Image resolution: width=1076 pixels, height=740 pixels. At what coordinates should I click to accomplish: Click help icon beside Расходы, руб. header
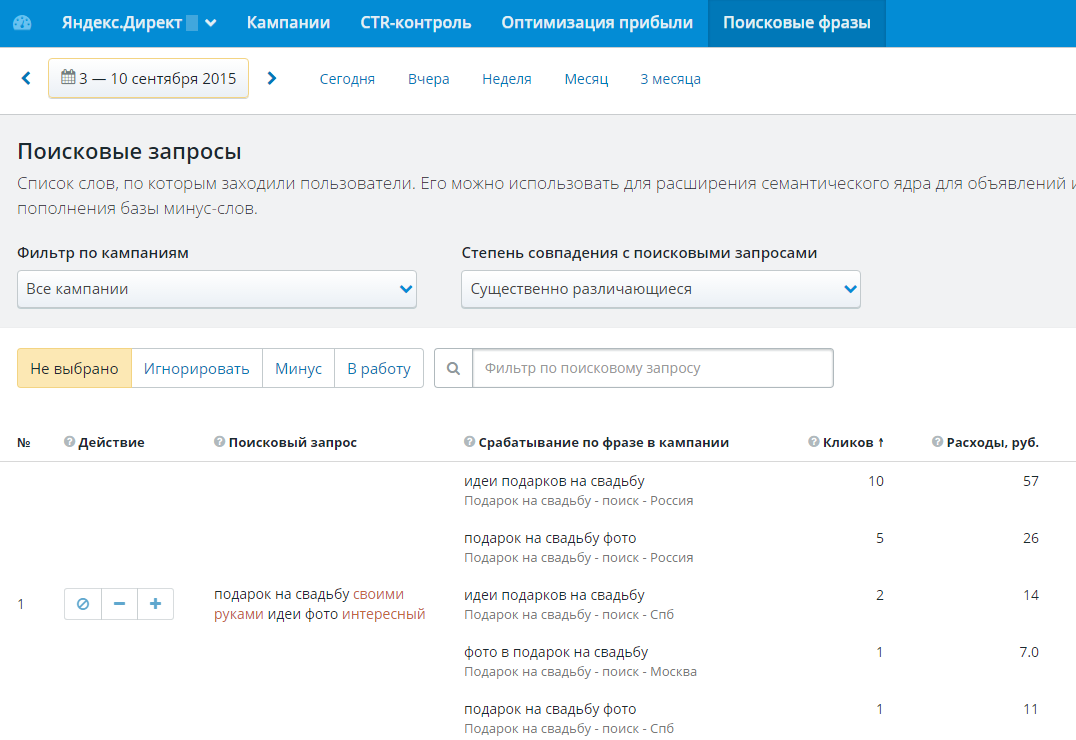(937, 442)
